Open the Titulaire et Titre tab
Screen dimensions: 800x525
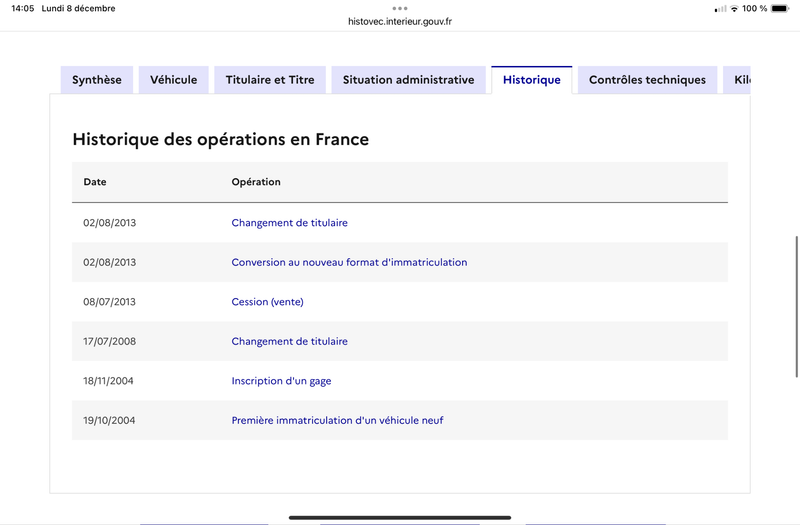tap(270, 80)
